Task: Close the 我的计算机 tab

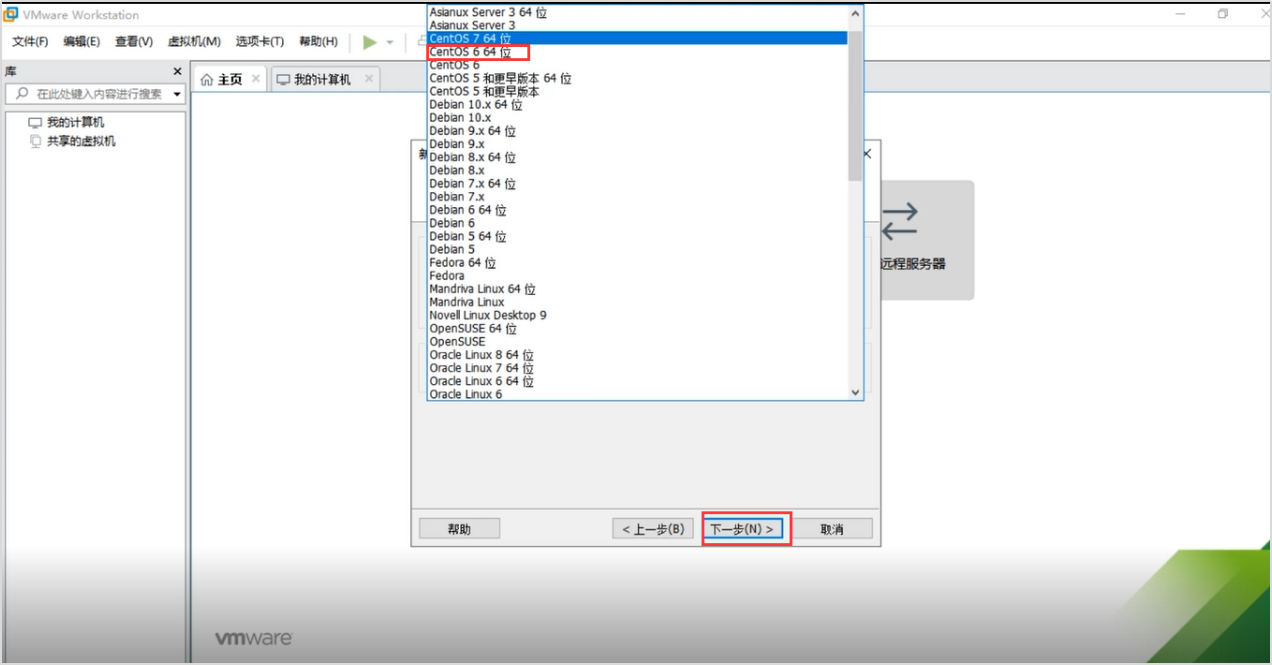Action: point(369,79)
